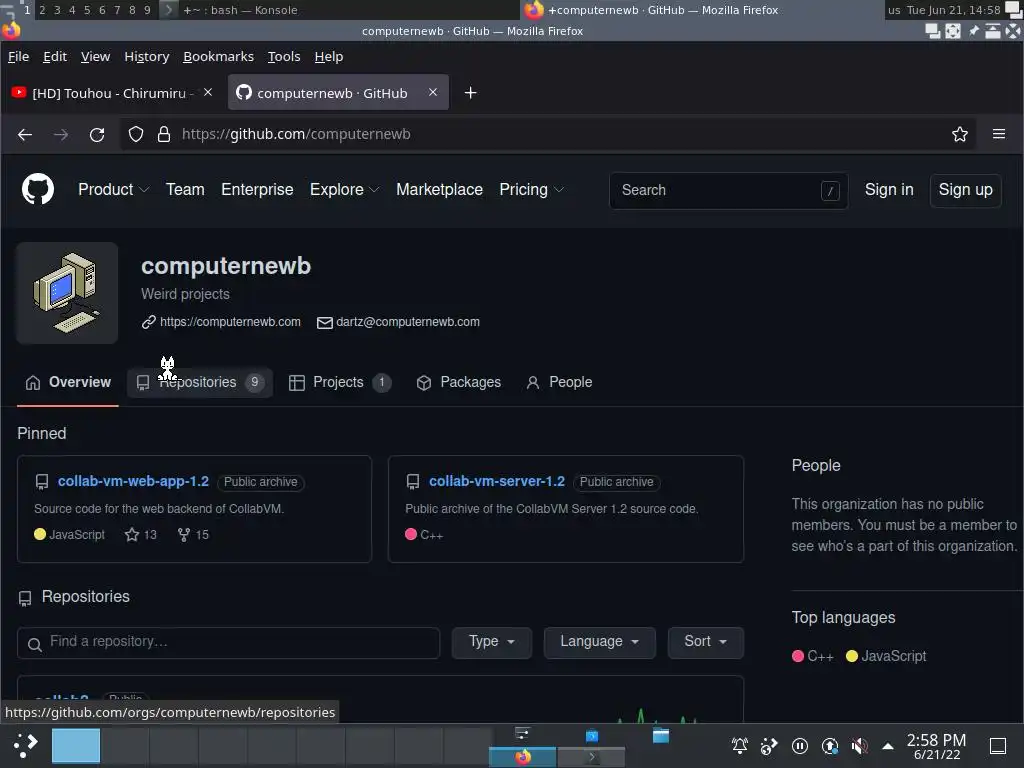Image resolution: width=1024 pixels, height=768 pixels.
Task: Open the History menu
Action: pos(146,57)
